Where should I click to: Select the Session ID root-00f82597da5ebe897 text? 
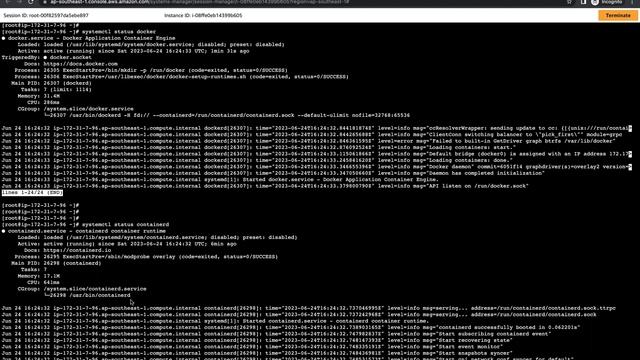[46, 16]
